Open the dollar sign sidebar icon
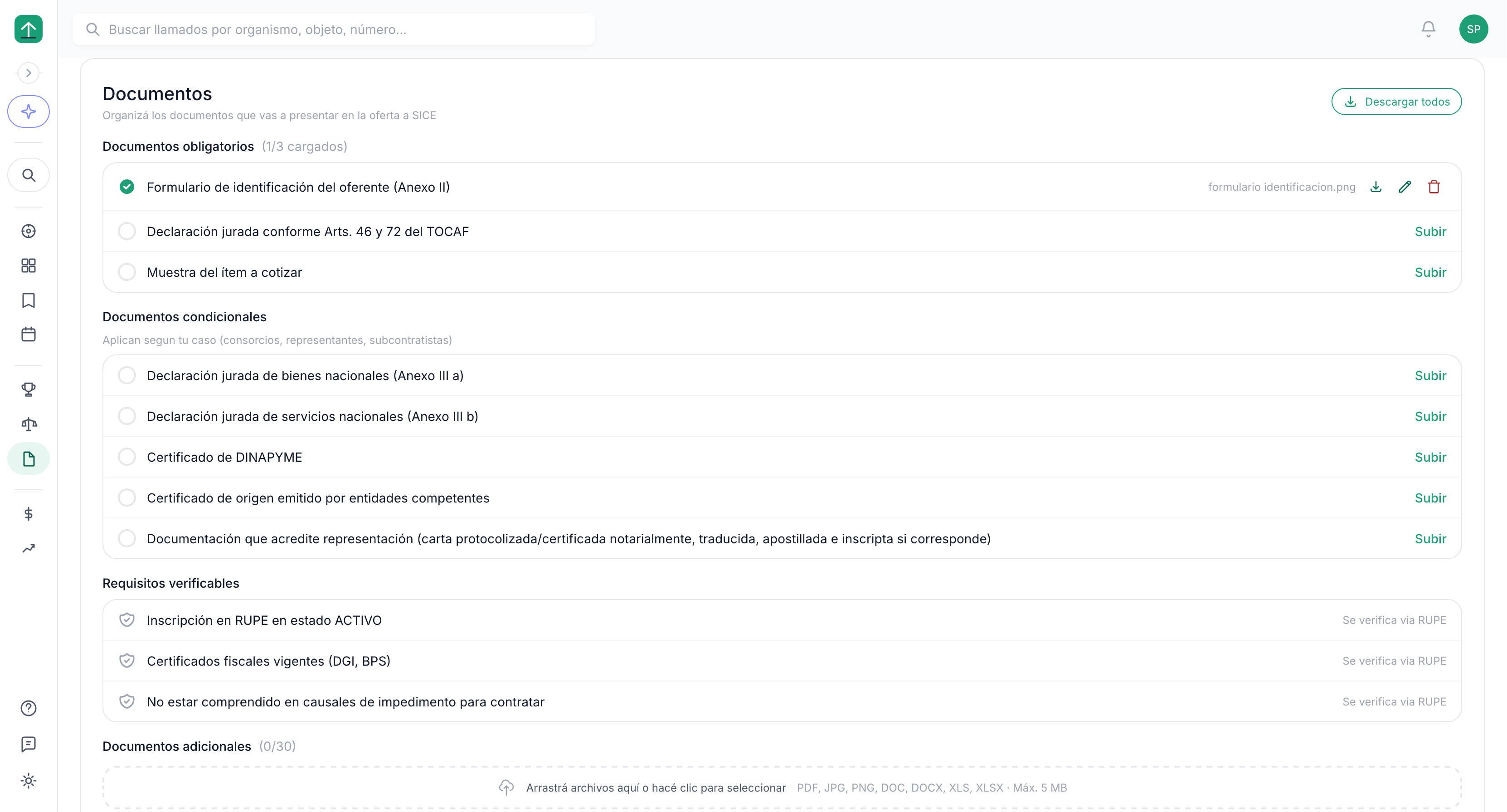Image resolution: width=1507 pixels, height=812 pixels. click(x=28, y=514)
